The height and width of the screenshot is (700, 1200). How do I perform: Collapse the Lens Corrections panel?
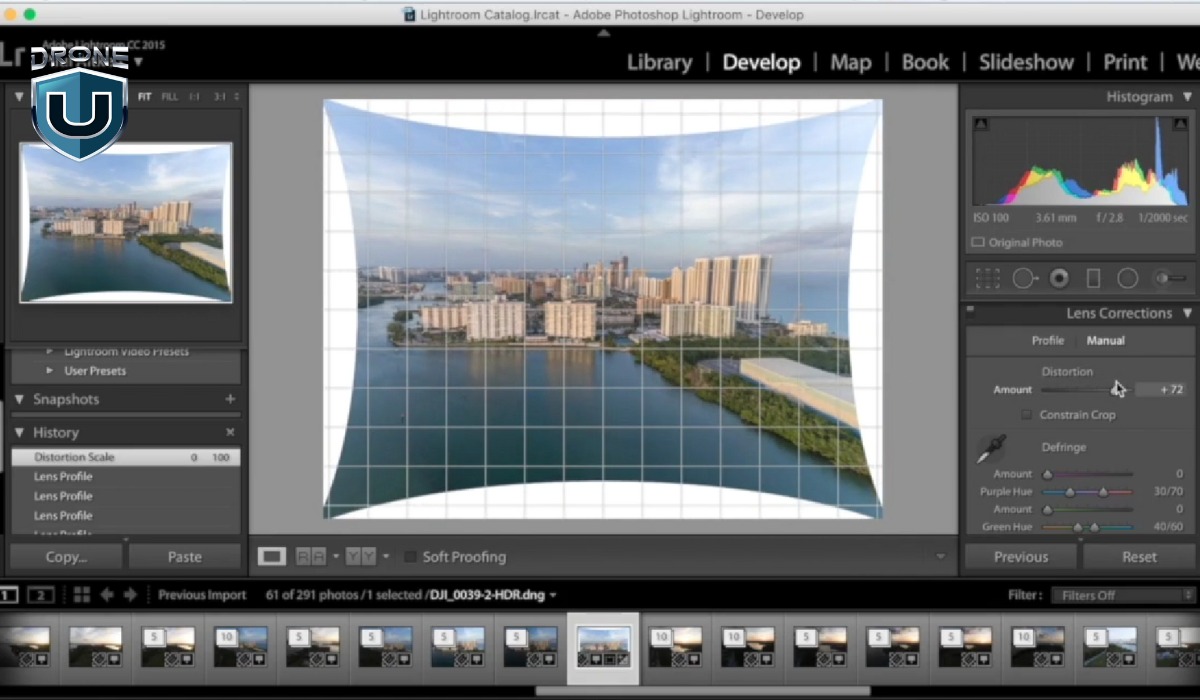pos(1187,313)
